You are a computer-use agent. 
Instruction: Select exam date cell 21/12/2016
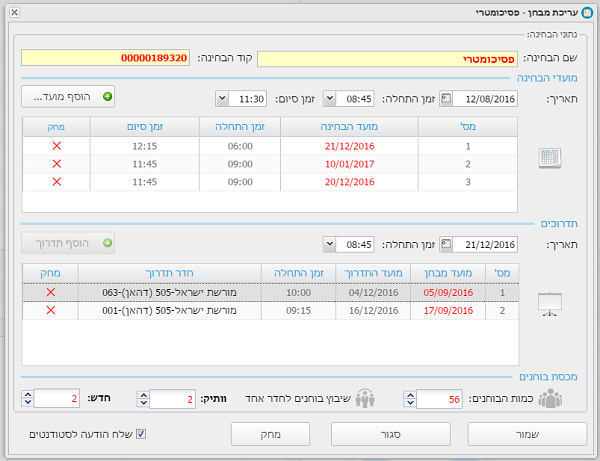349,146
